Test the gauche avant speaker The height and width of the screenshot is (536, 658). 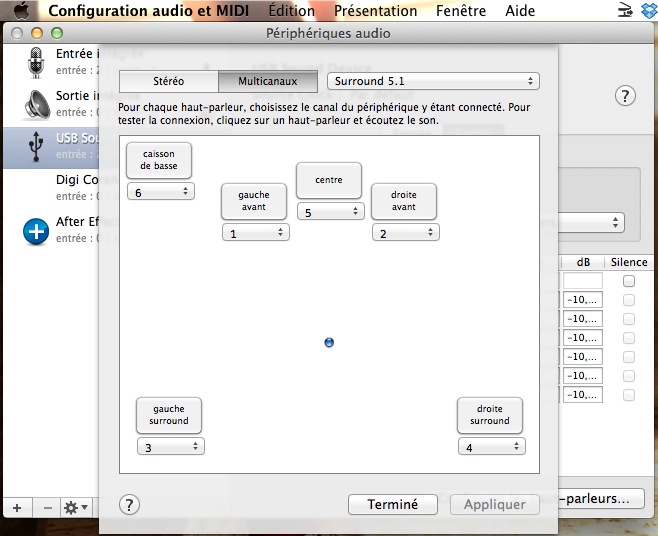click(254, 201)
